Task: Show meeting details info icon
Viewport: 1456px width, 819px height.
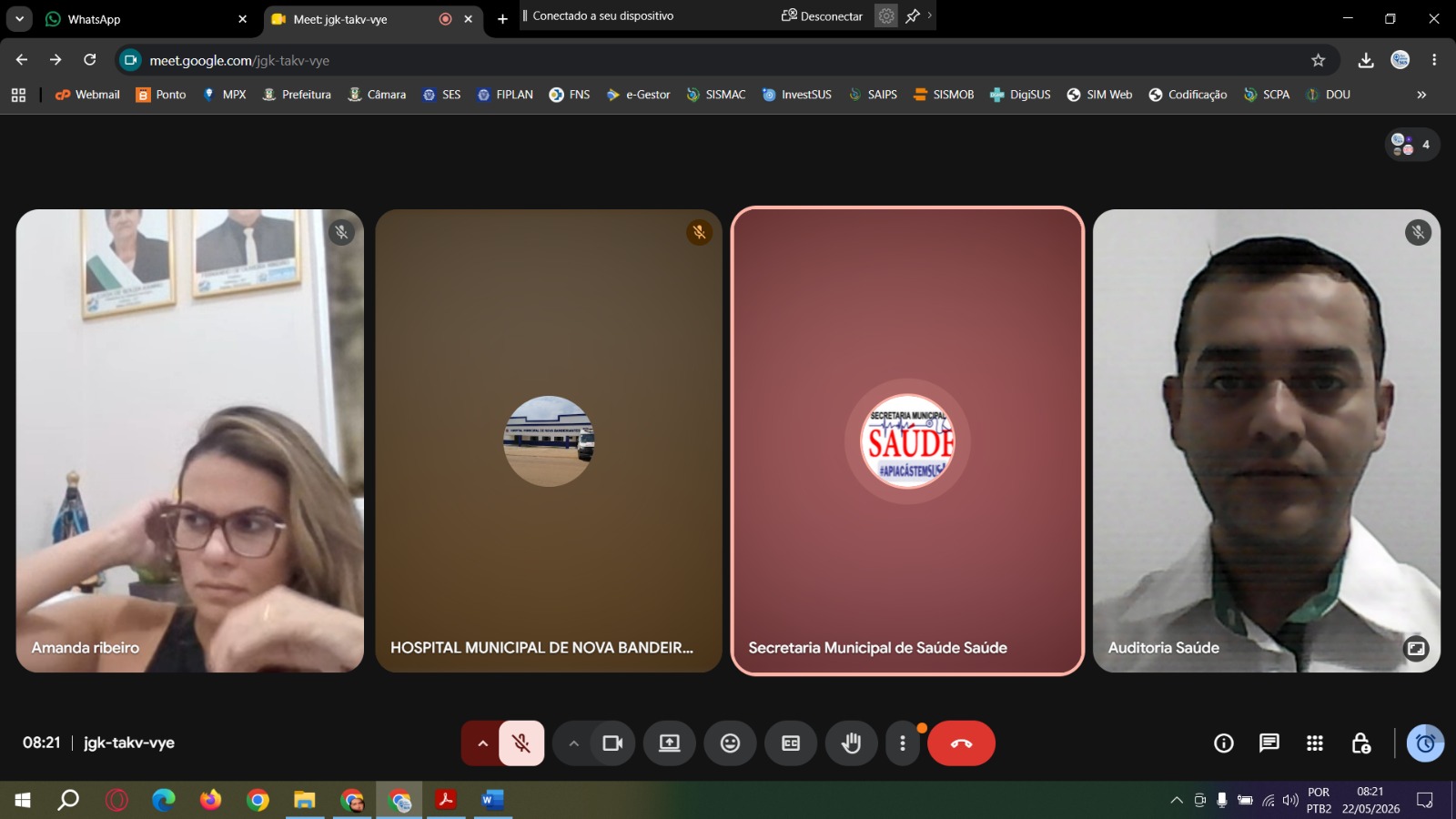Action: (1224, 743)
